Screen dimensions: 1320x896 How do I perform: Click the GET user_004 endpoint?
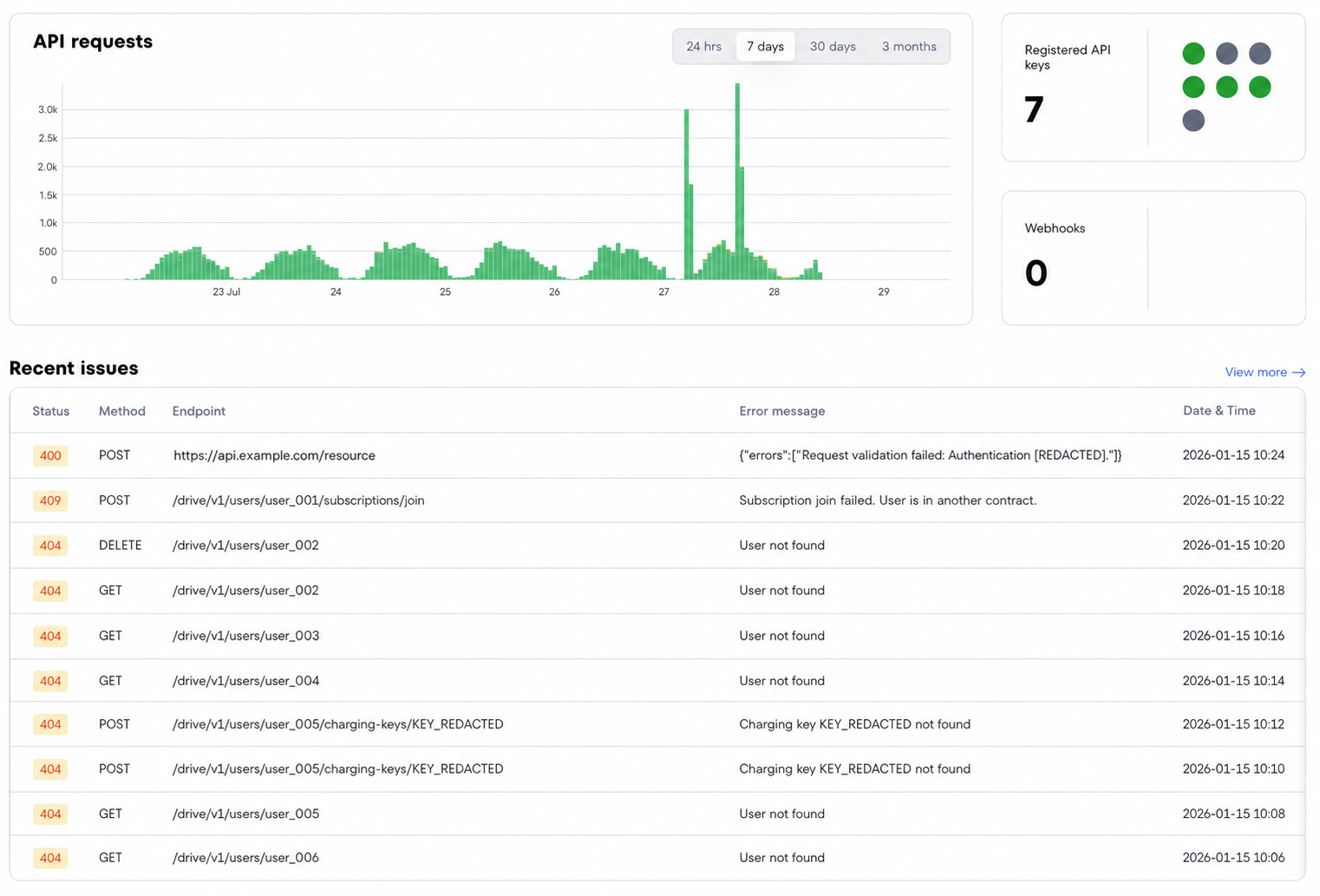[x=245, y=681]
